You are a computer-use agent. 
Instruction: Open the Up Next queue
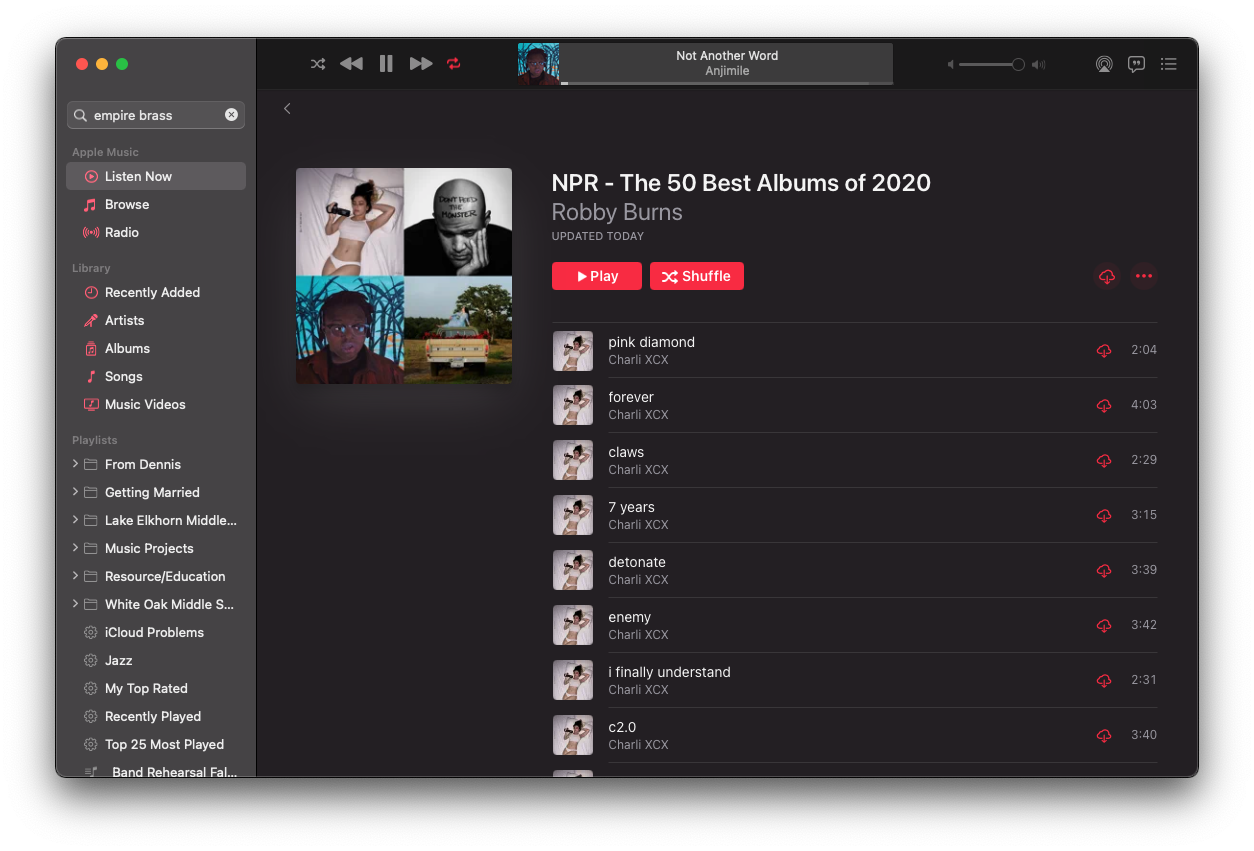coord(1168,63)
